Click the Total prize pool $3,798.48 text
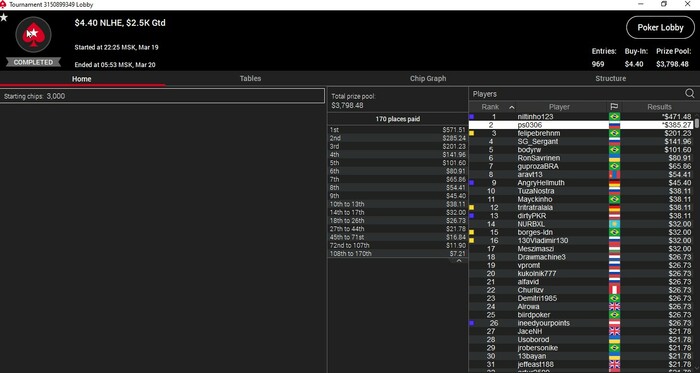Image resolution: width=700 pixels, height=373 pixels. point(353,101)
